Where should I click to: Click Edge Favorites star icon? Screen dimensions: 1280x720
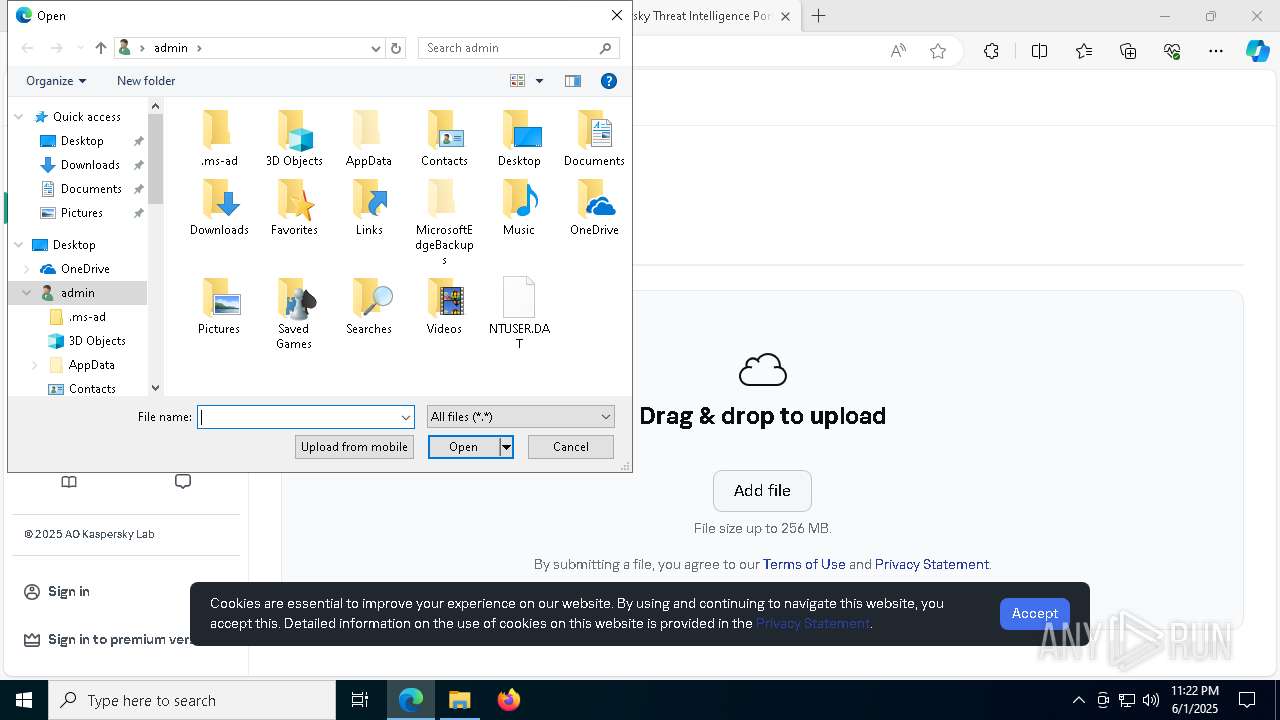pyautogui.click(x=938, y=51)
